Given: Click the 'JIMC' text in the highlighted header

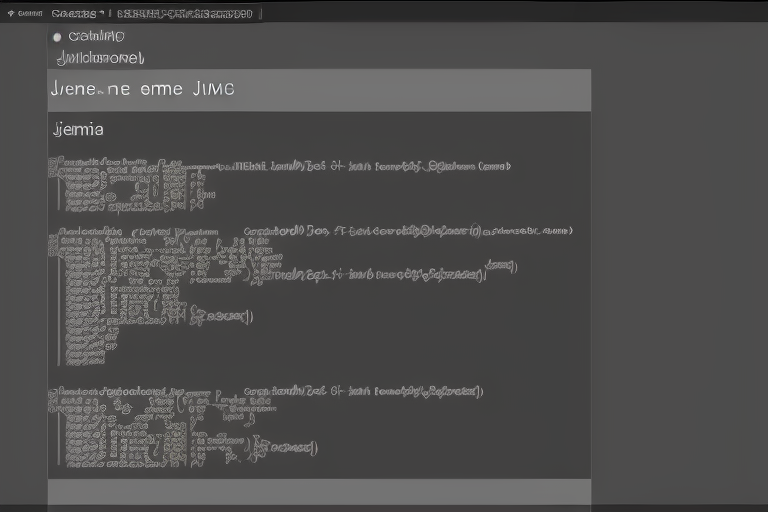Looking at the screenshot, I should coord(212,89).
